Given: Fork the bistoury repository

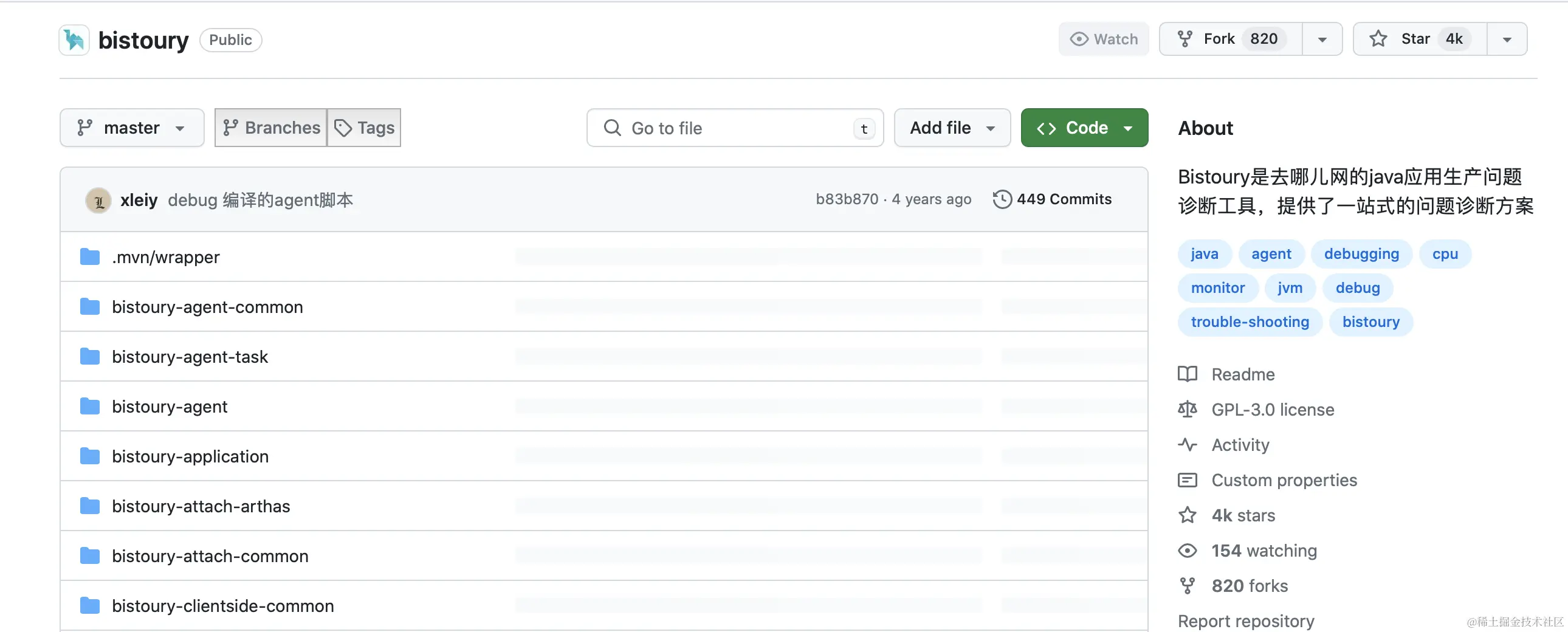Looking at the screenshot, I should click(x=1231, y=39).
